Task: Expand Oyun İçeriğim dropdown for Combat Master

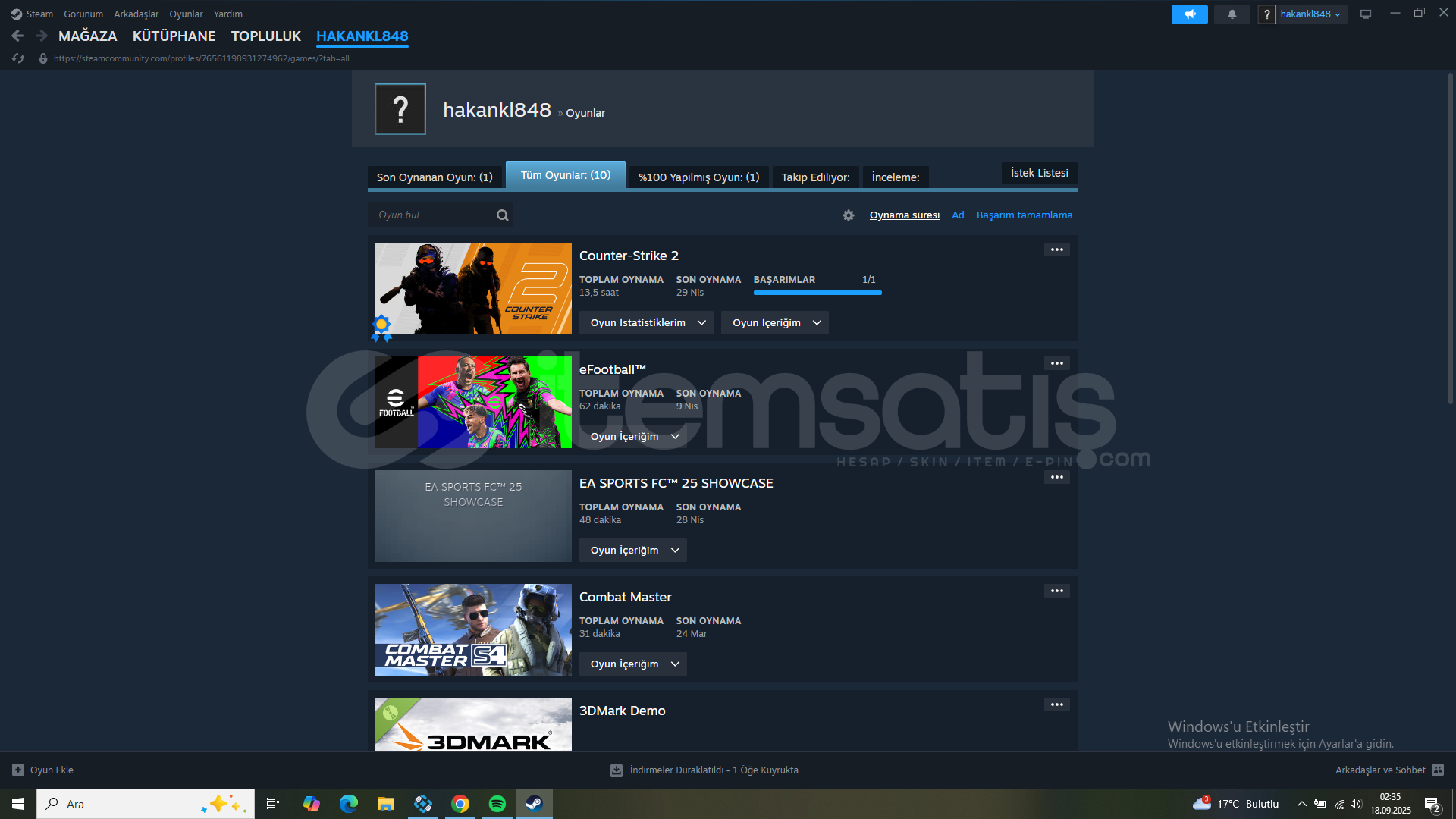Action: click(x=632, y=664)
